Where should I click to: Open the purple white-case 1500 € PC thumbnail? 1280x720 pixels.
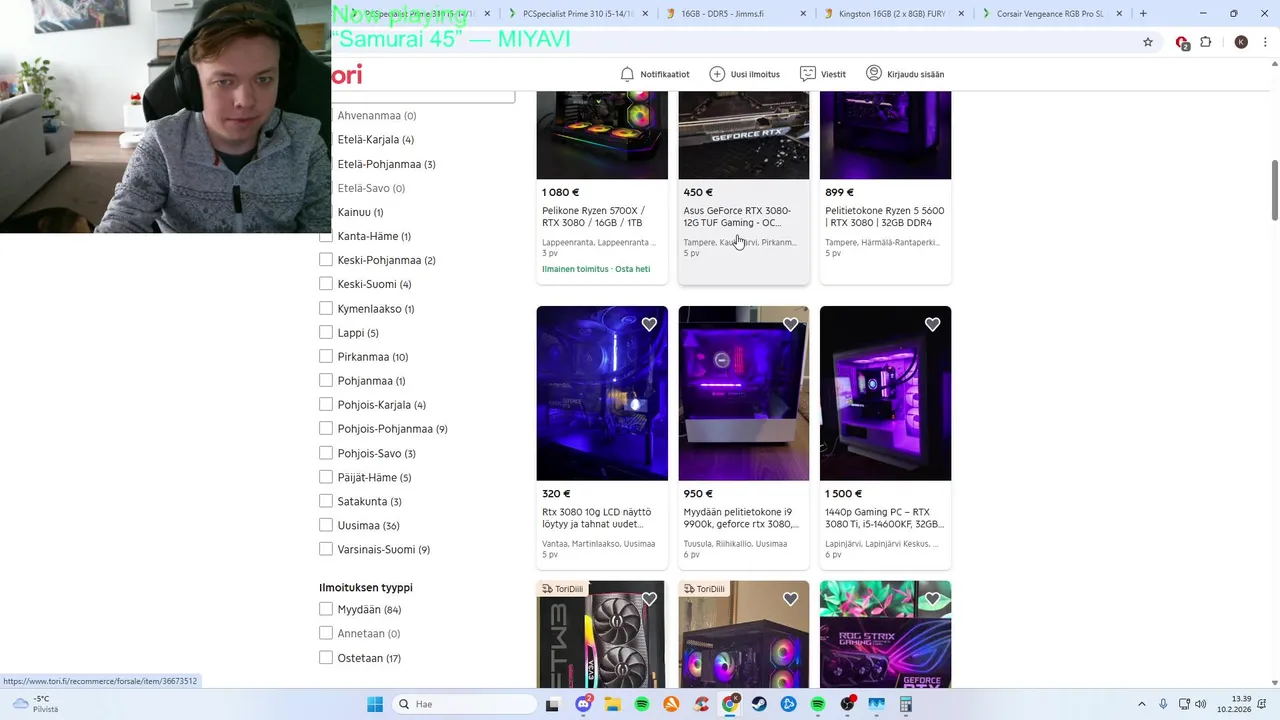[x=885, y=393]
